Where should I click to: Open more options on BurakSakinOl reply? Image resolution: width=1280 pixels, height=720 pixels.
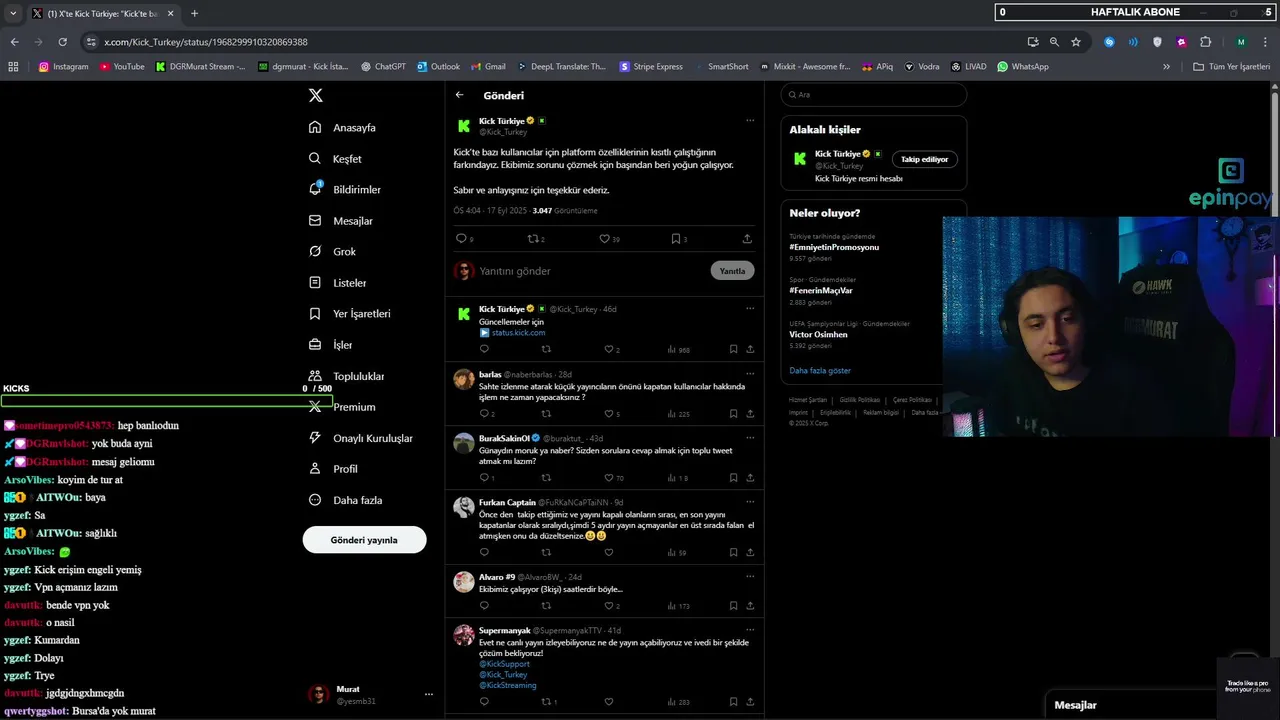[750, 437]
